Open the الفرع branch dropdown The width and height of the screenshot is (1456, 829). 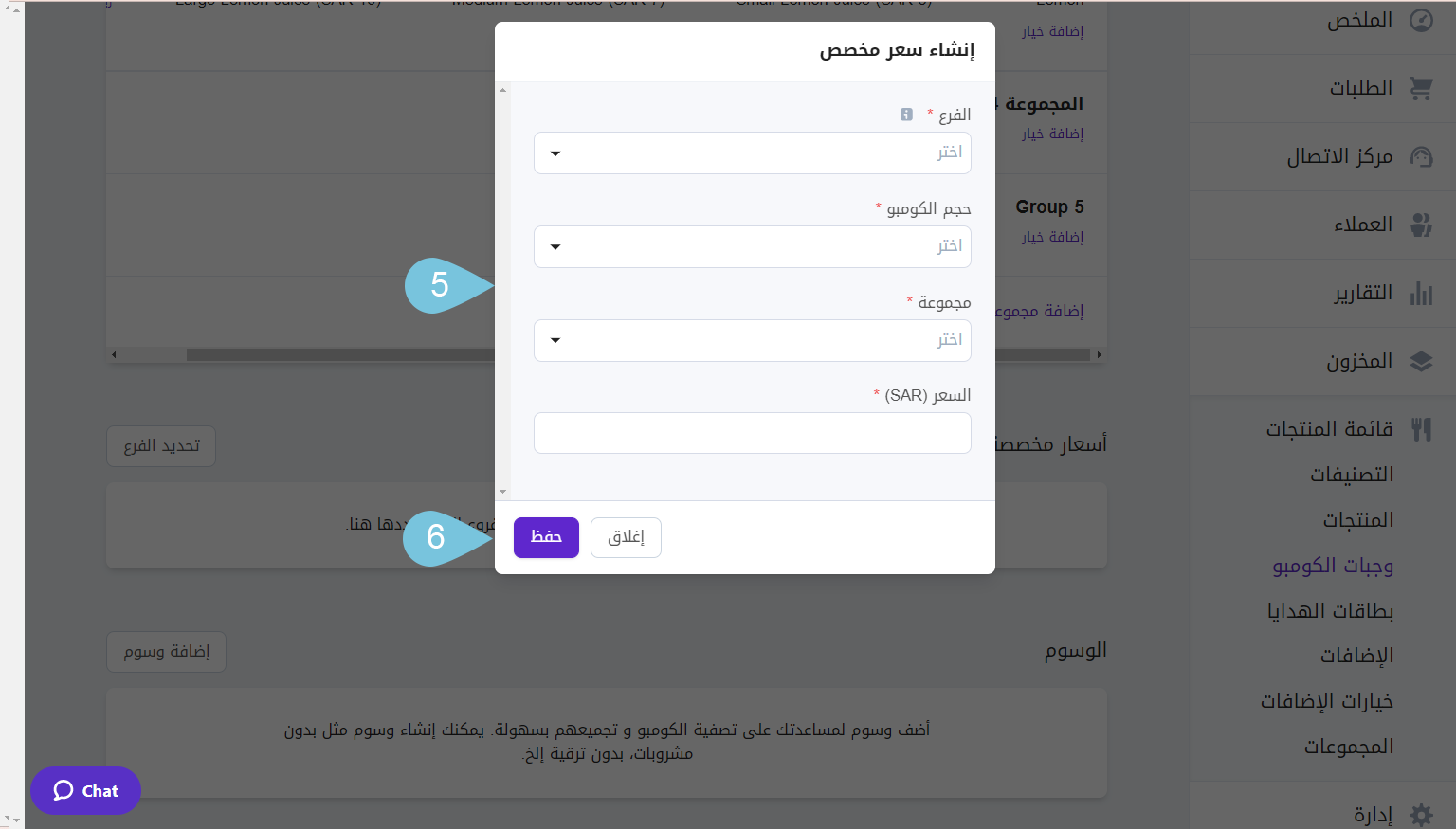(x=753, y=153)
